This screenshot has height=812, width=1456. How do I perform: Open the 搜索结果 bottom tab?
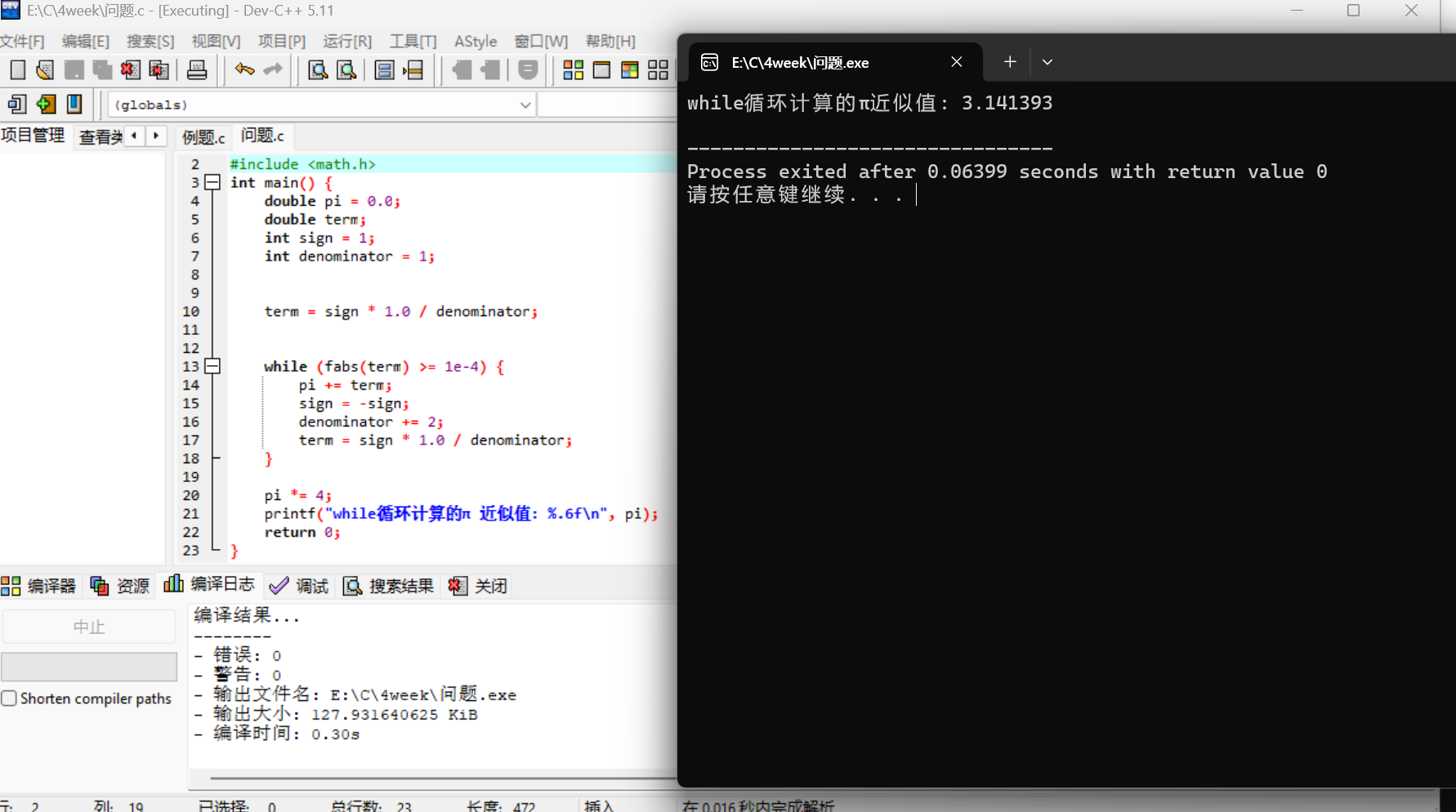pos(389,586)
